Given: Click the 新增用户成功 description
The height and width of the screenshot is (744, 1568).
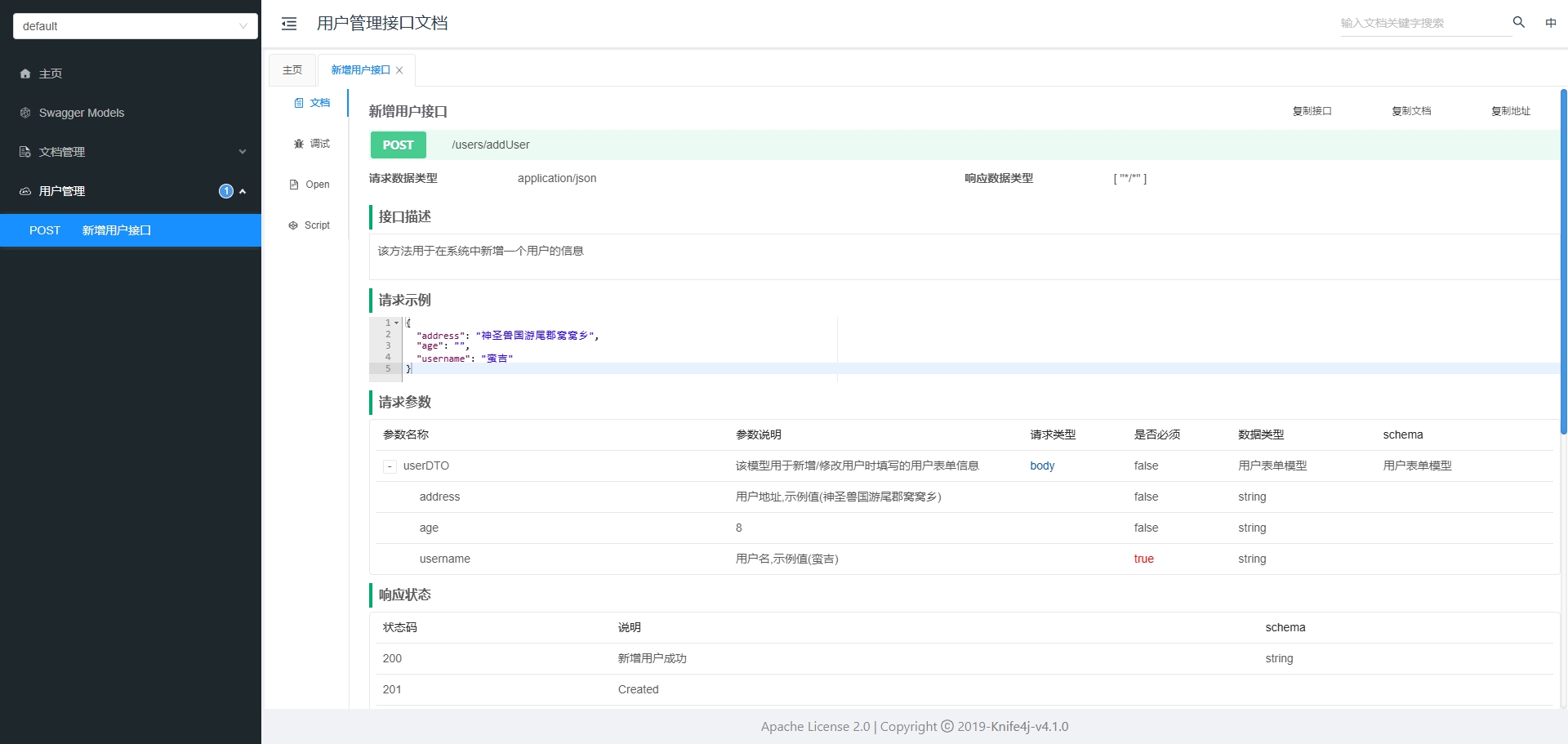Looking at the screenshot, I should (x=653, y=658).
